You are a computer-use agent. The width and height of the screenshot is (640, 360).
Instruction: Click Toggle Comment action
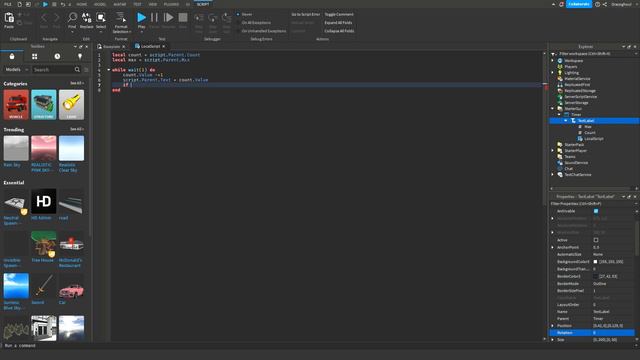[339, 14]
